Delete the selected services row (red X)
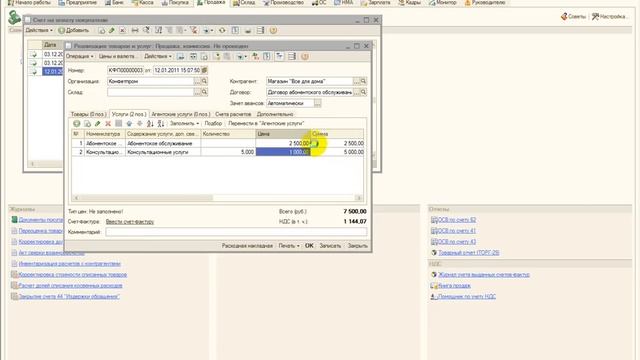 click(108, 123)
